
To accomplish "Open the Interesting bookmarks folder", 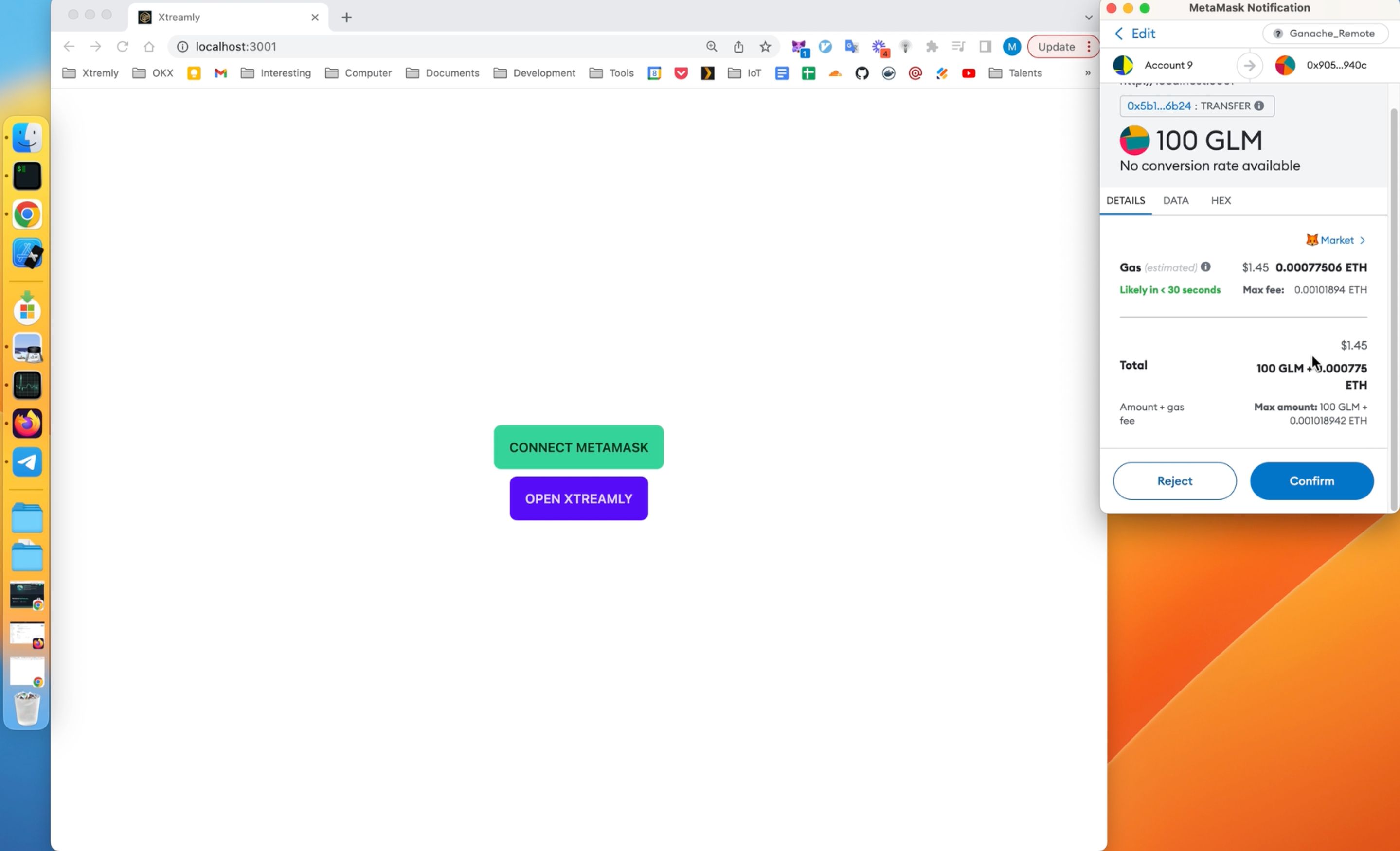I will [x=275, y=73].
